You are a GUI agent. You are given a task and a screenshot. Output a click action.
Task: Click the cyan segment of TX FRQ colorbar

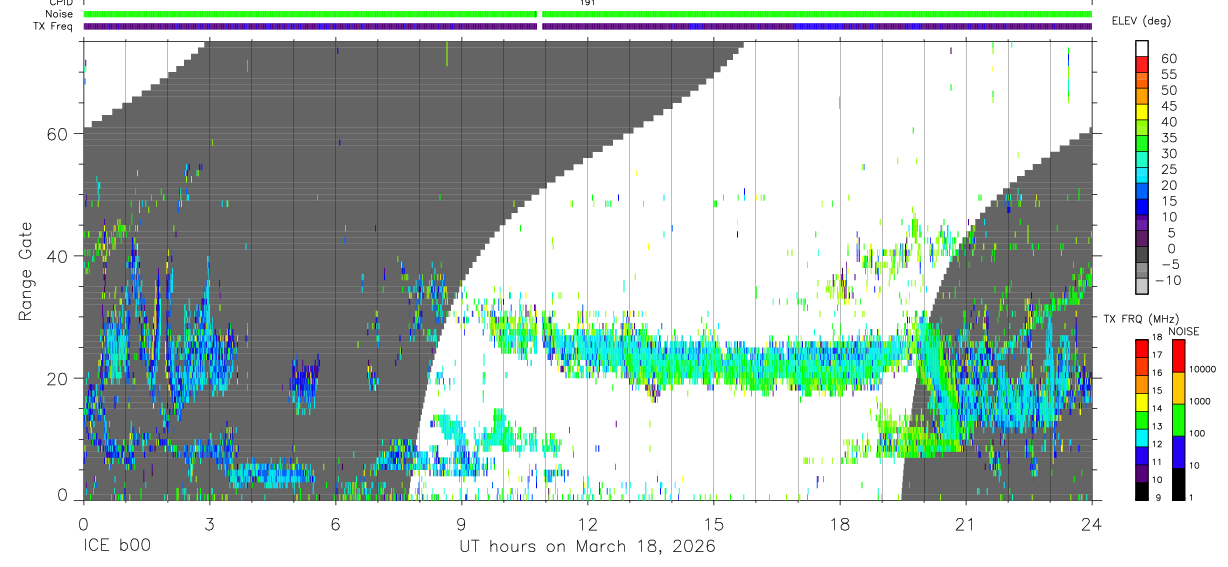(x=1140, y=437)
